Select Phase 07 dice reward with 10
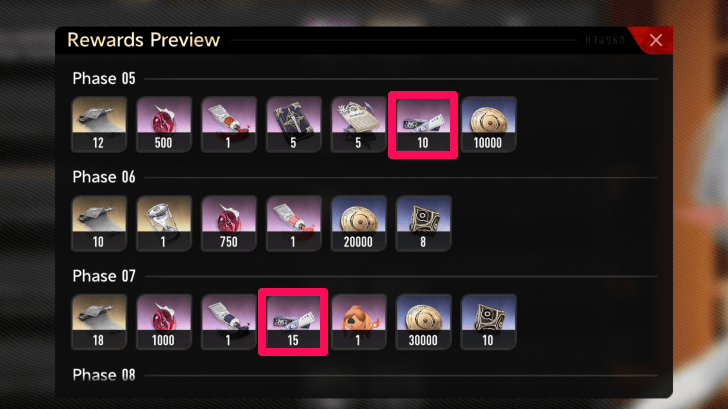728x409 pixels. 488,322
